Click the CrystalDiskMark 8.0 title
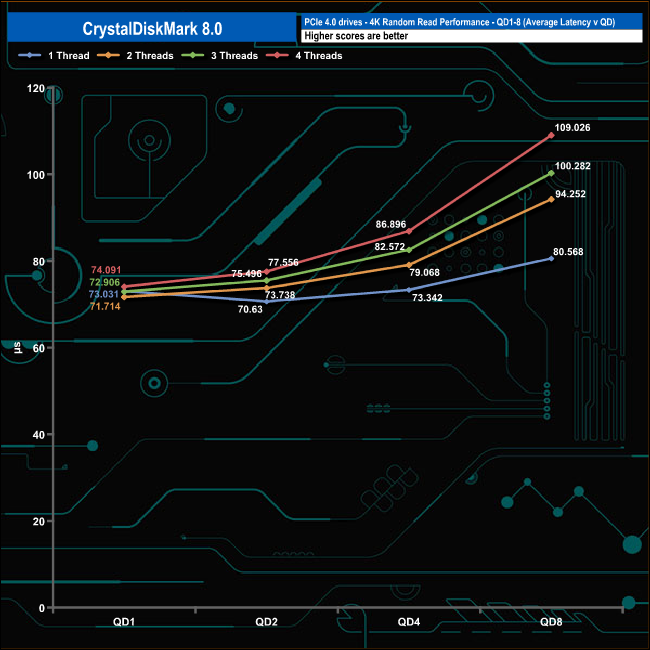Screen dimensions: 650x650 pos(152,29)
